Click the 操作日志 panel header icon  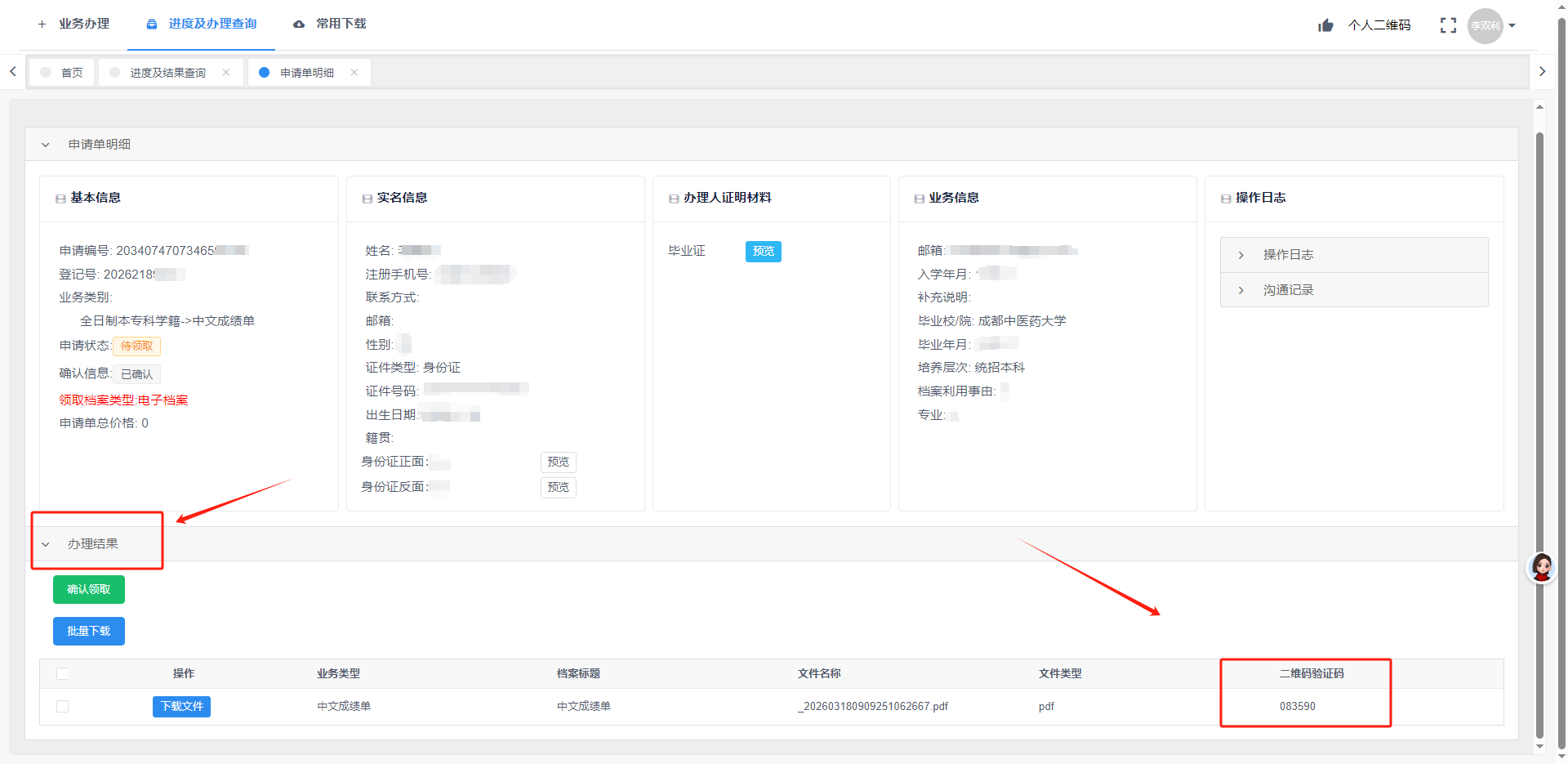pos(1226,199)
